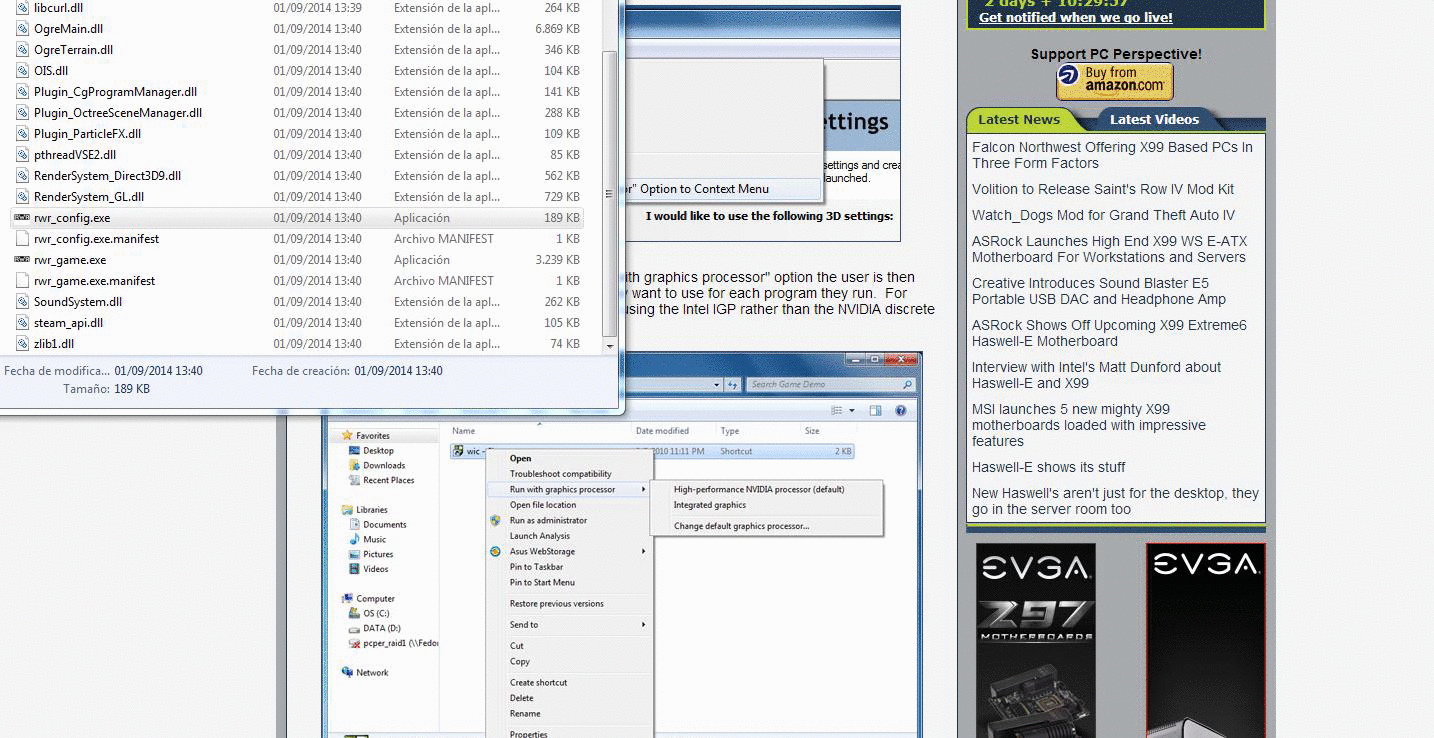Open the 'Haswell-E shows its stuff' link
The height and width of the screenshot is (738, 1434).
1049,467
